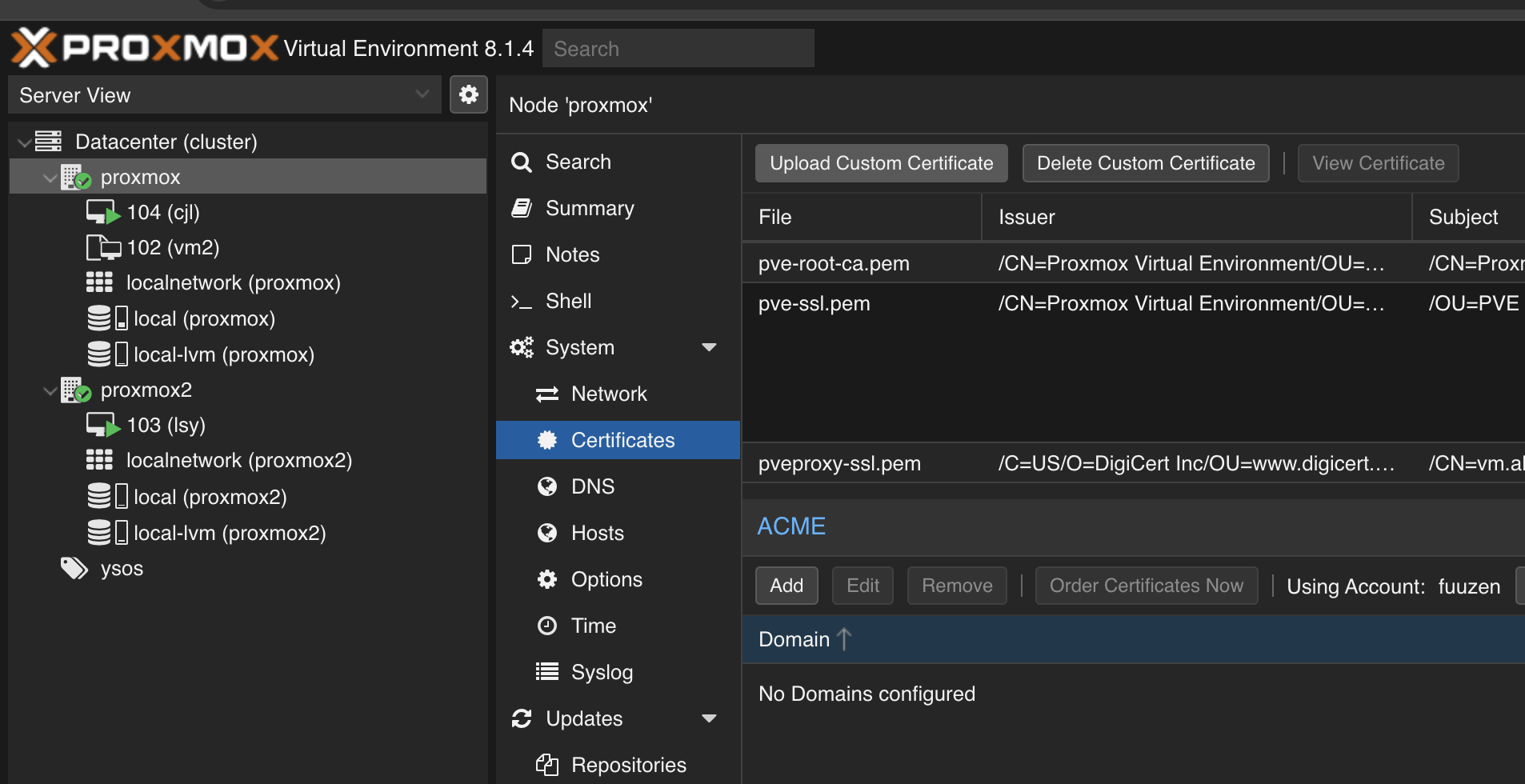
Task: Click the Subject column header
Action: coord(1469,217)
